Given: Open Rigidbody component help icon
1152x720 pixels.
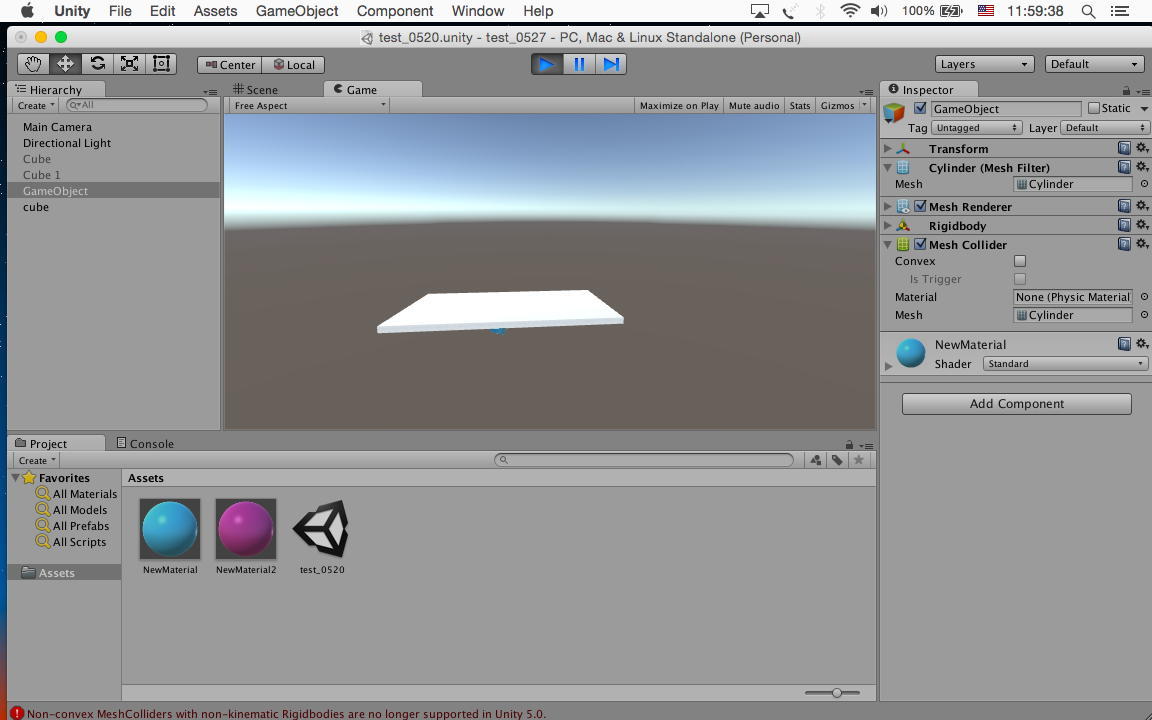Looking at the screenshot, I should point(1124,225).
